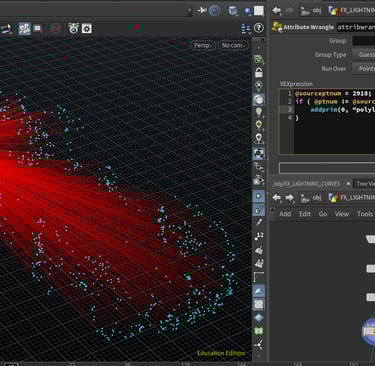Toggle the highlighted round icon above light bulbs

(259, 99)
